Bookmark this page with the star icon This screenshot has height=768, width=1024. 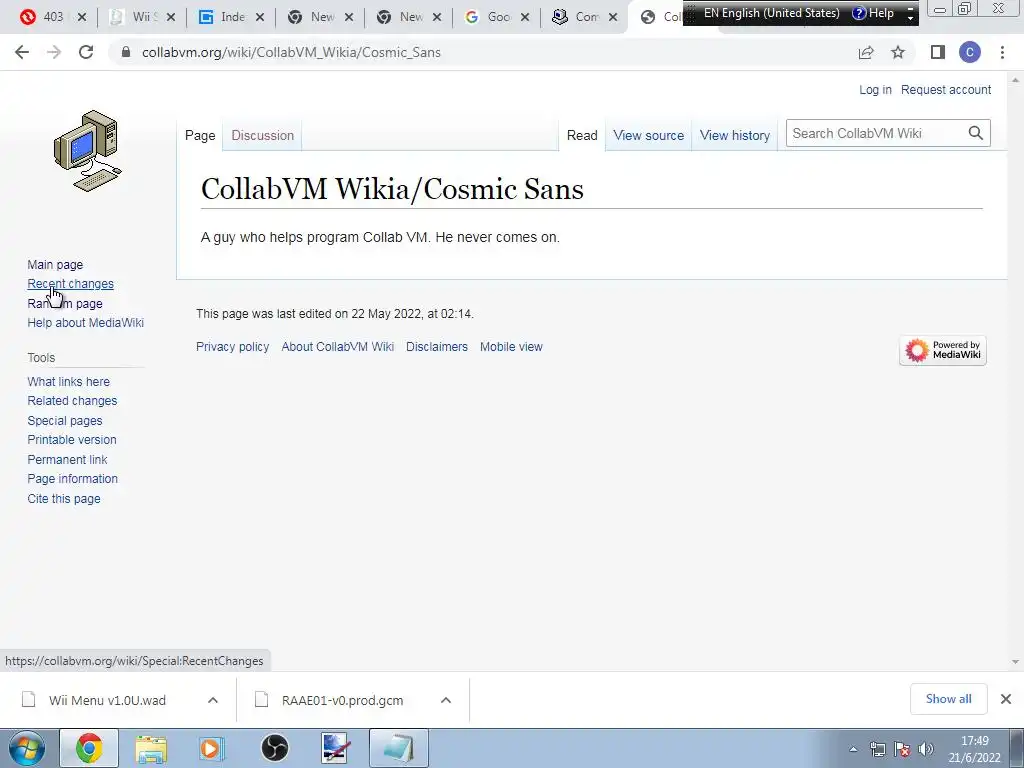899,52
